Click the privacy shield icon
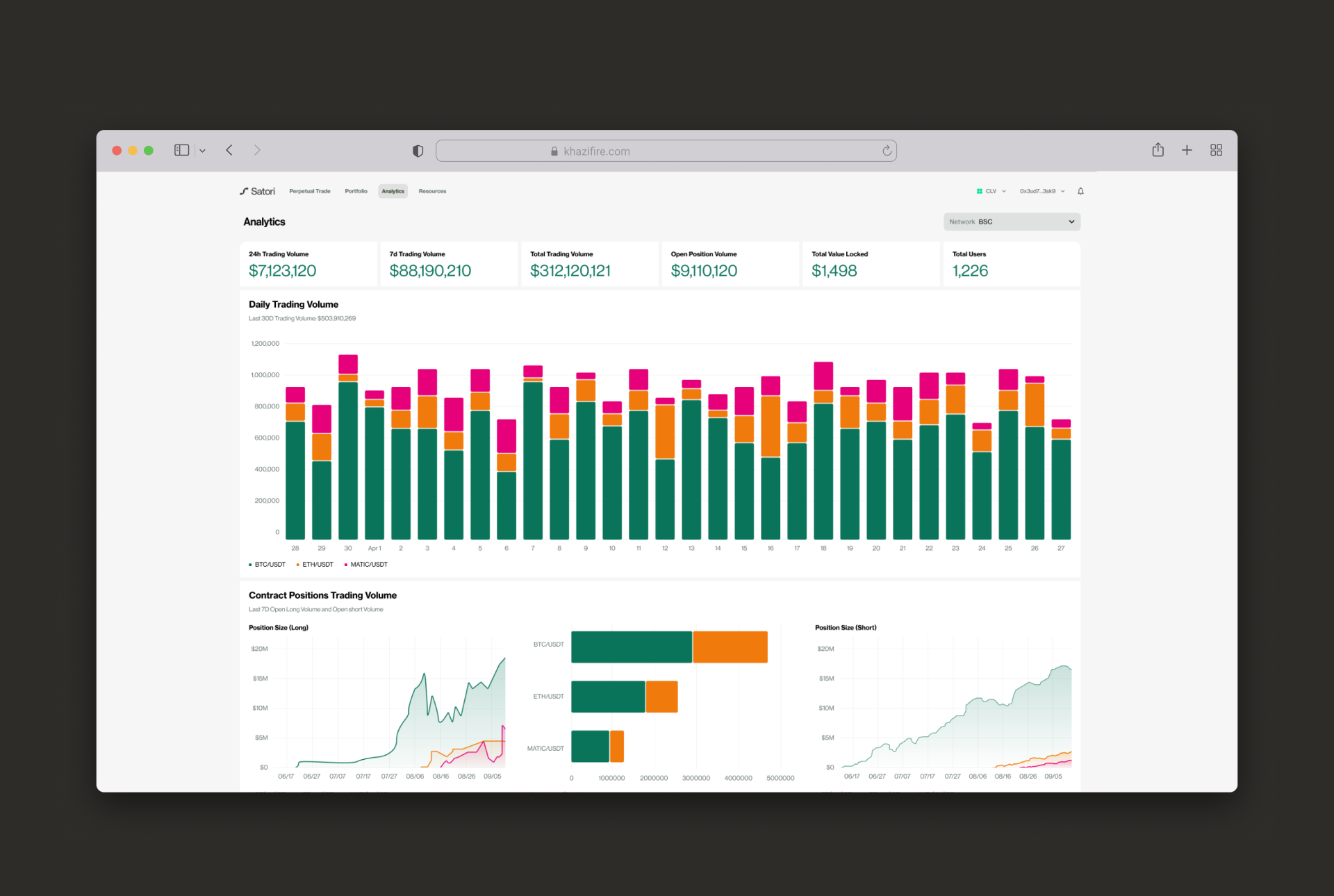Viewport: 1334px width, 896px height. point(418,151)
